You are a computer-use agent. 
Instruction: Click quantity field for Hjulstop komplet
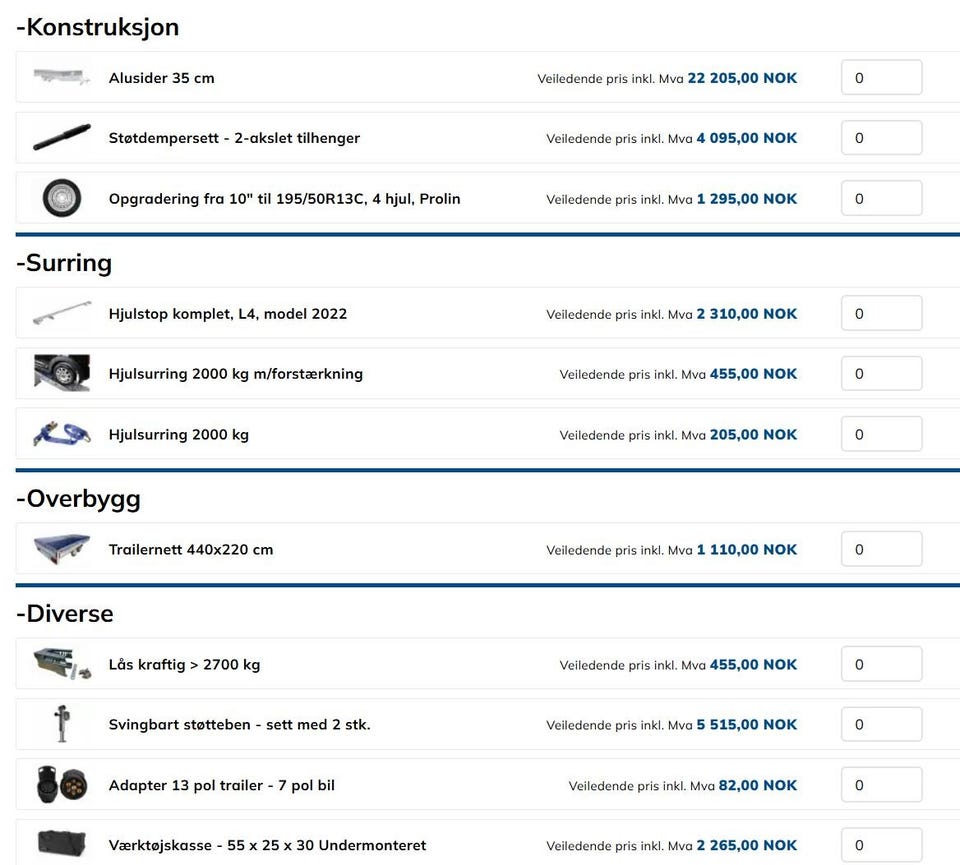tap(882, 313)
